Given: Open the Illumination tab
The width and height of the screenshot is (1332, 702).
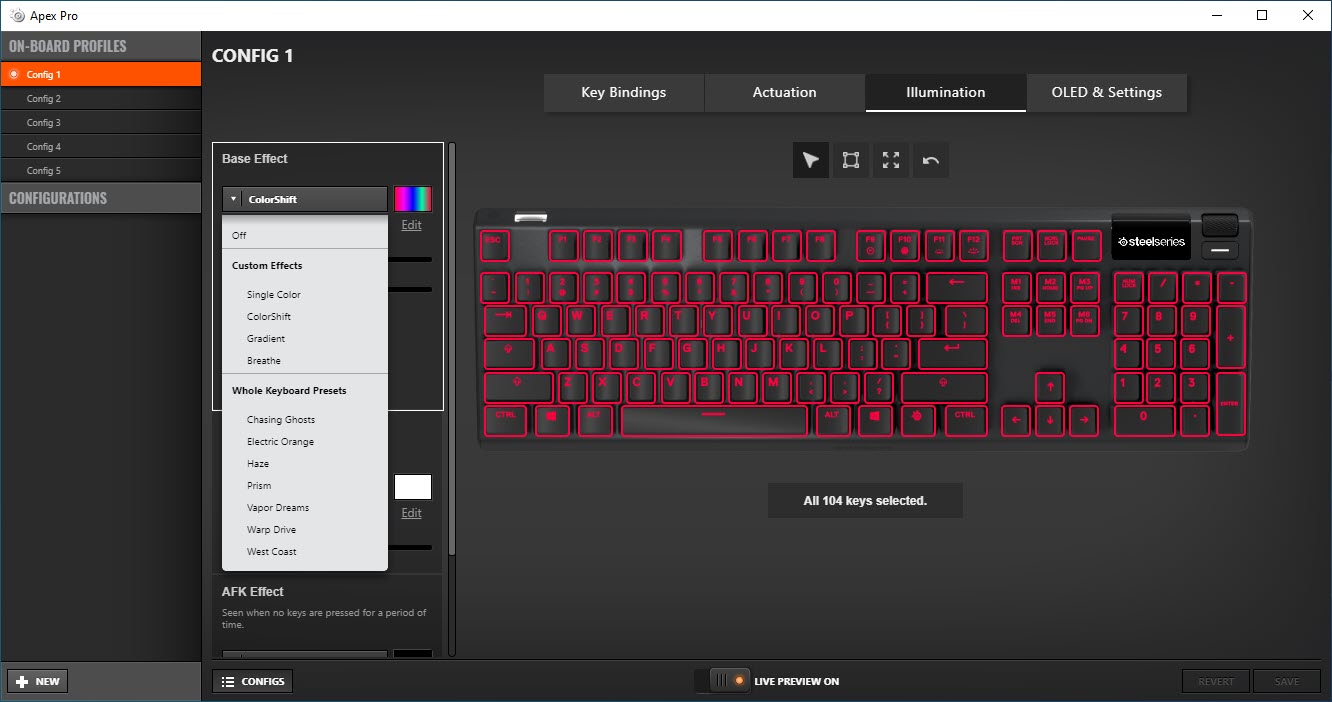Looking at the screenshot, I should click(x=946, y=92).
